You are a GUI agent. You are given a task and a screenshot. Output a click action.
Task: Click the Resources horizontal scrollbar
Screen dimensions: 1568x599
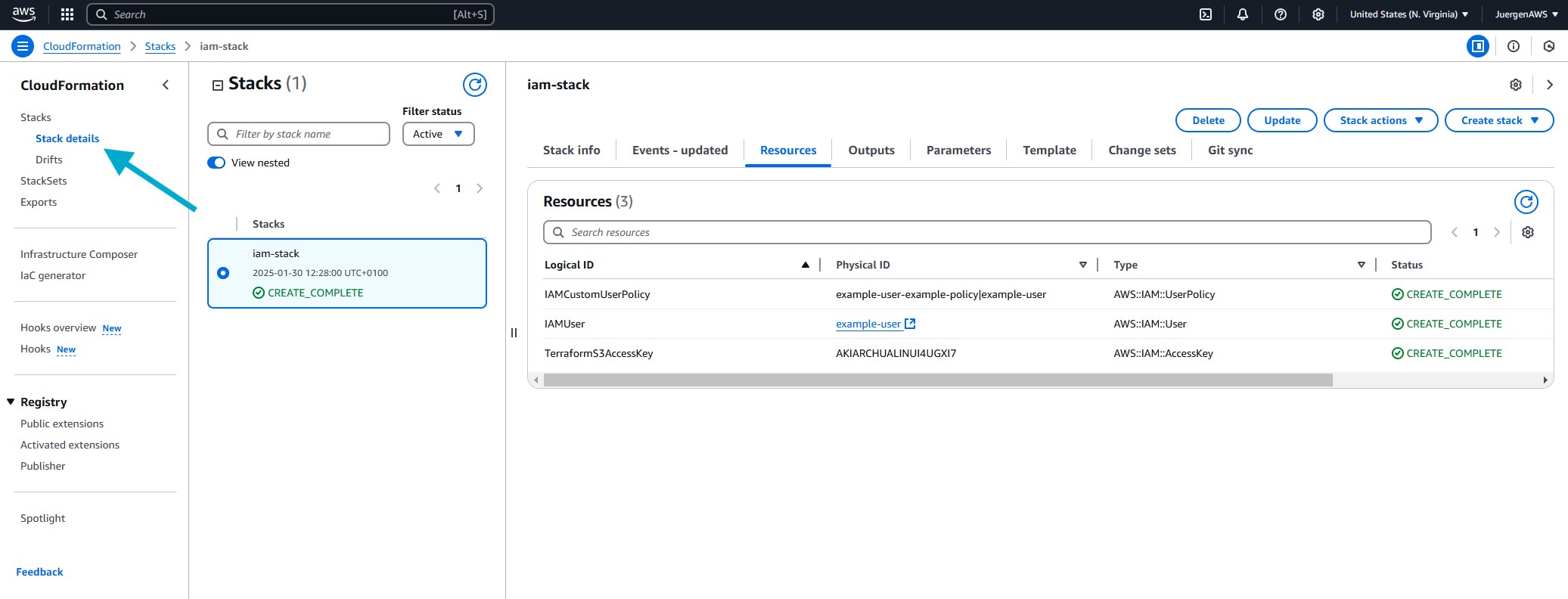point(937,380)
